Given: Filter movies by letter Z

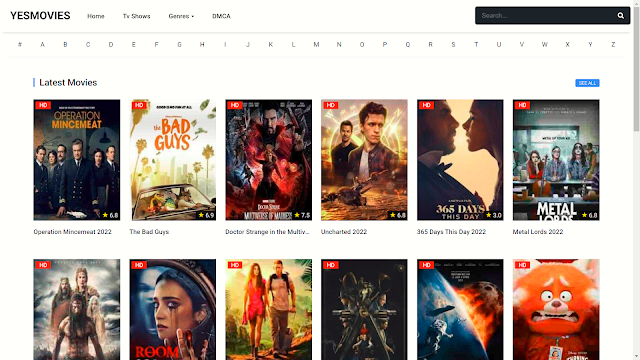Looking at the screenshot, I should [613, 44].
